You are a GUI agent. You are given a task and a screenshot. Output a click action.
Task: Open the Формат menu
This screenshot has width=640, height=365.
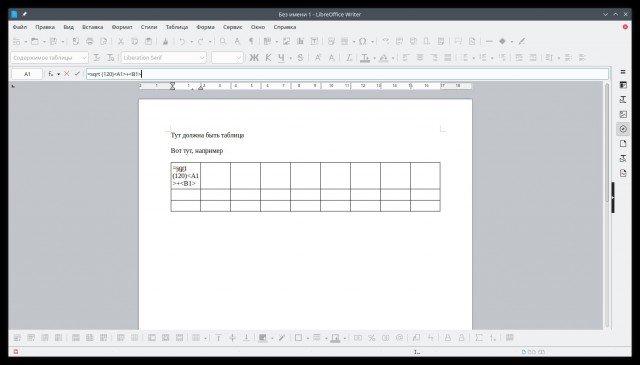[122, 27]
